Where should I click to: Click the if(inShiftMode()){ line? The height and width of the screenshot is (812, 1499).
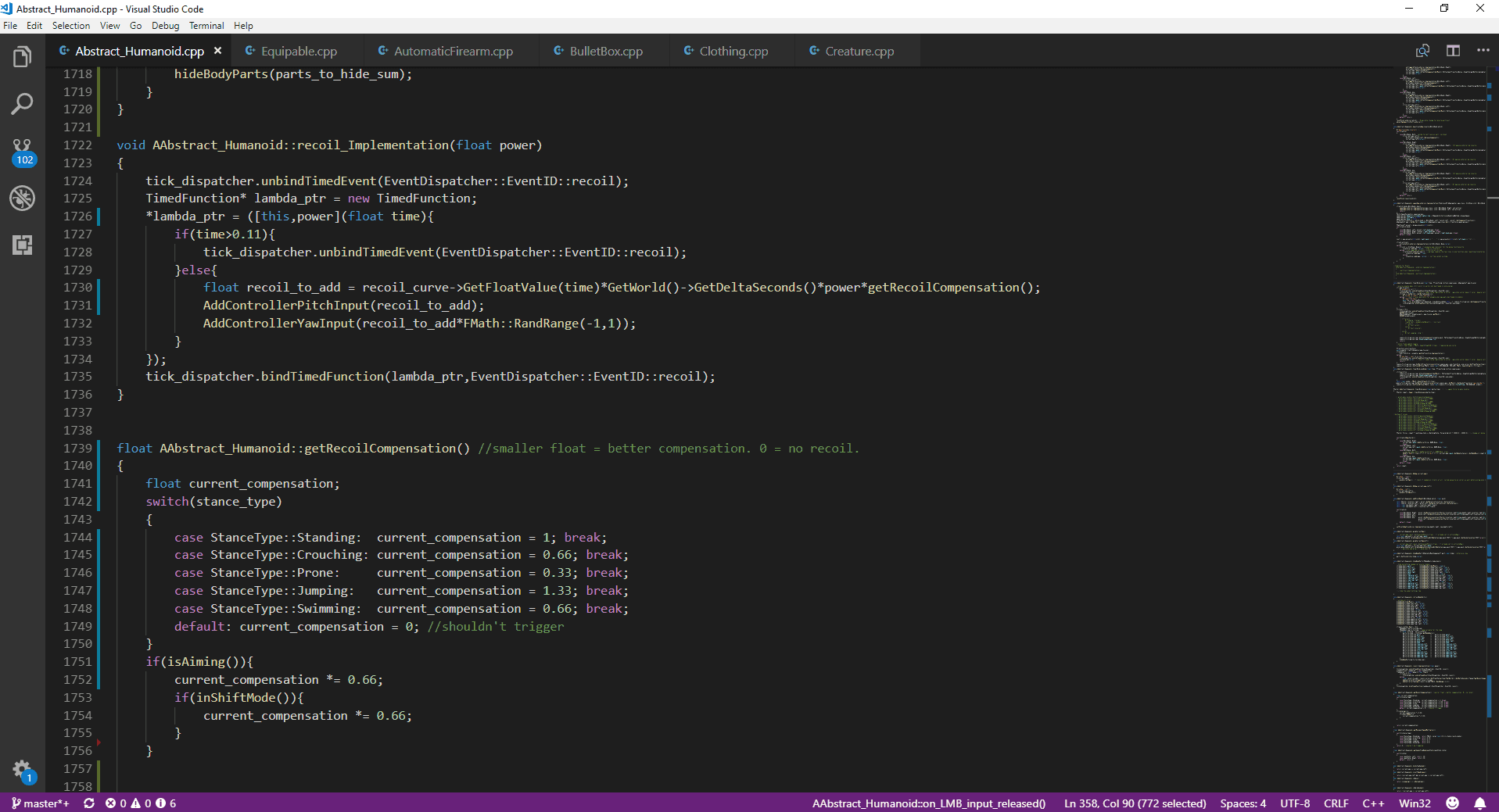coord(239,697)
